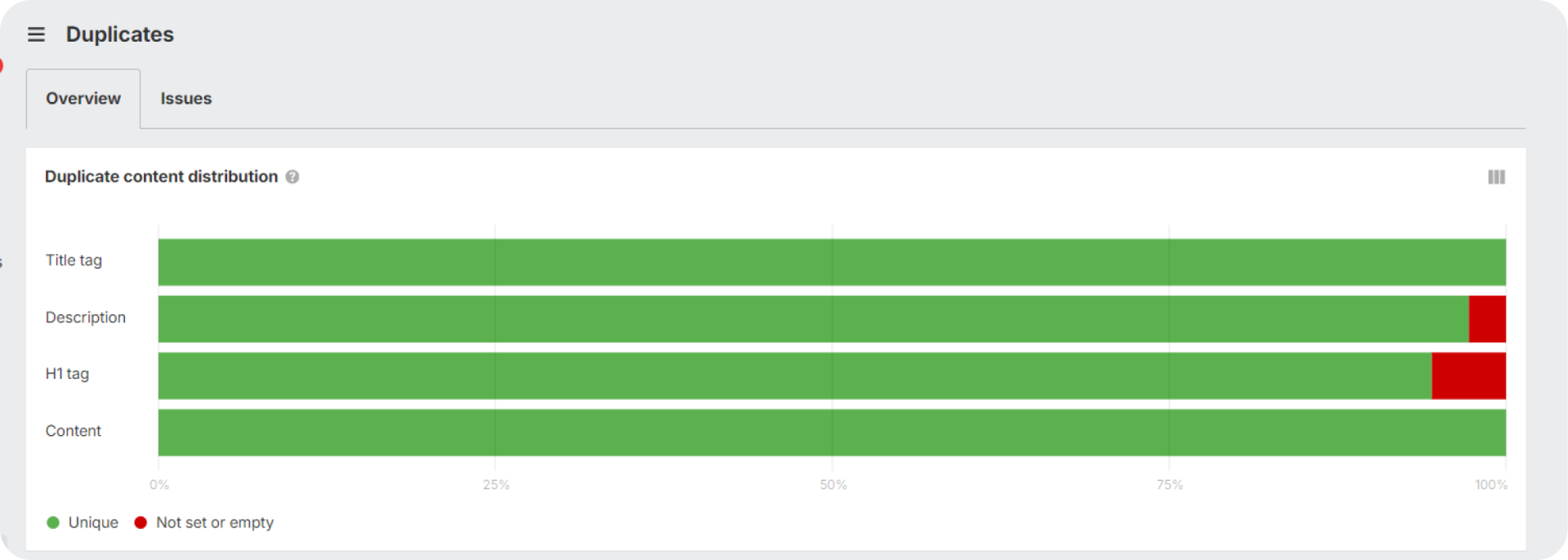Open the hamburger menu beside Duplicates
The image size is (1568, 560).
tap(36, 34)
